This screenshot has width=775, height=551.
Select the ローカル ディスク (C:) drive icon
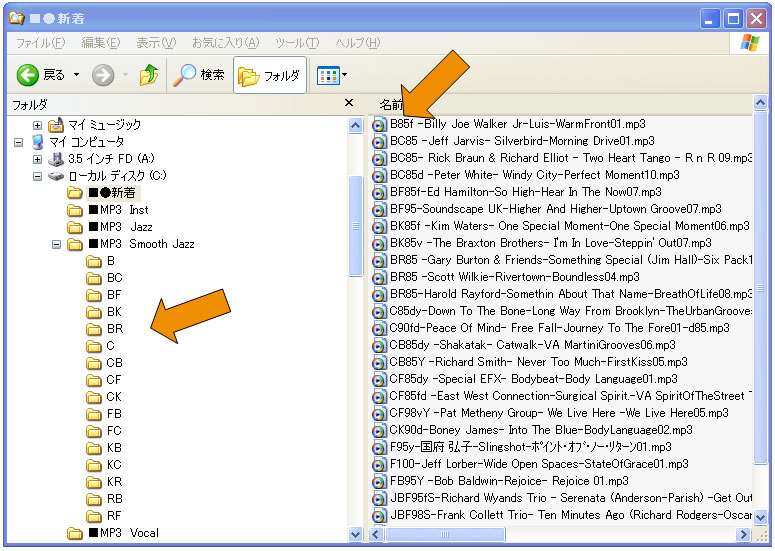pyautogui.click(x=56, y=176)
